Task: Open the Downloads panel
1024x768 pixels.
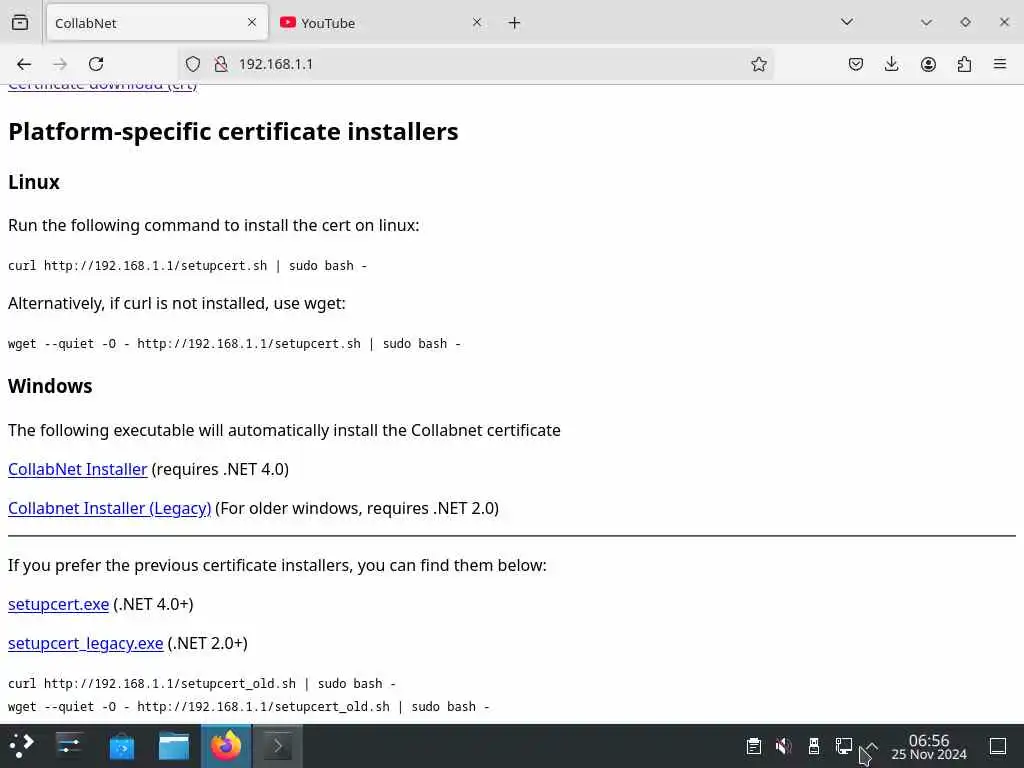Action: pyautogui.click(x=891, y=64)
